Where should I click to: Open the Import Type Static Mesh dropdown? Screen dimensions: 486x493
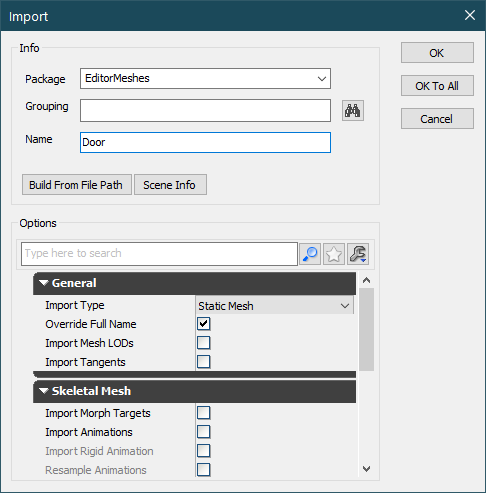coord(274,306)
